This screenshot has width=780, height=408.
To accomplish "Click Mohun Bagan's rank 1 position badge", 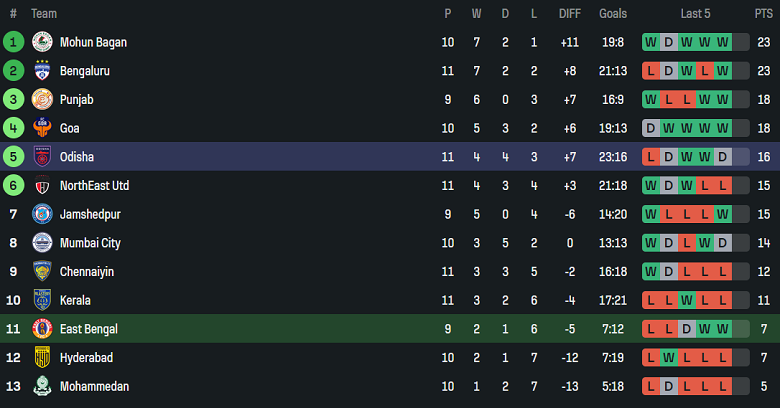I will (x=13, y=42).
